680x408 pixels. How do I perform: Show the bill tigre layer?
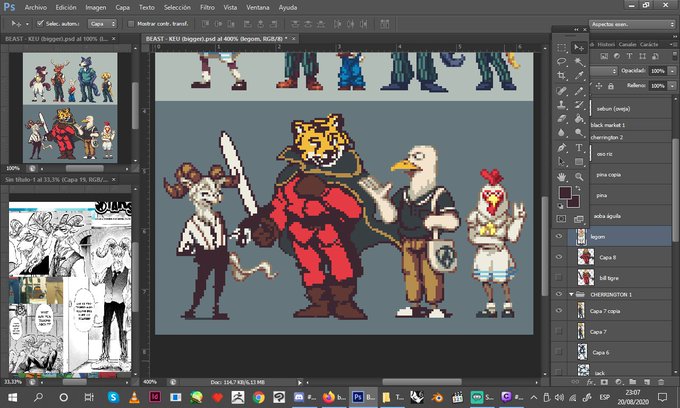[559, 277]
